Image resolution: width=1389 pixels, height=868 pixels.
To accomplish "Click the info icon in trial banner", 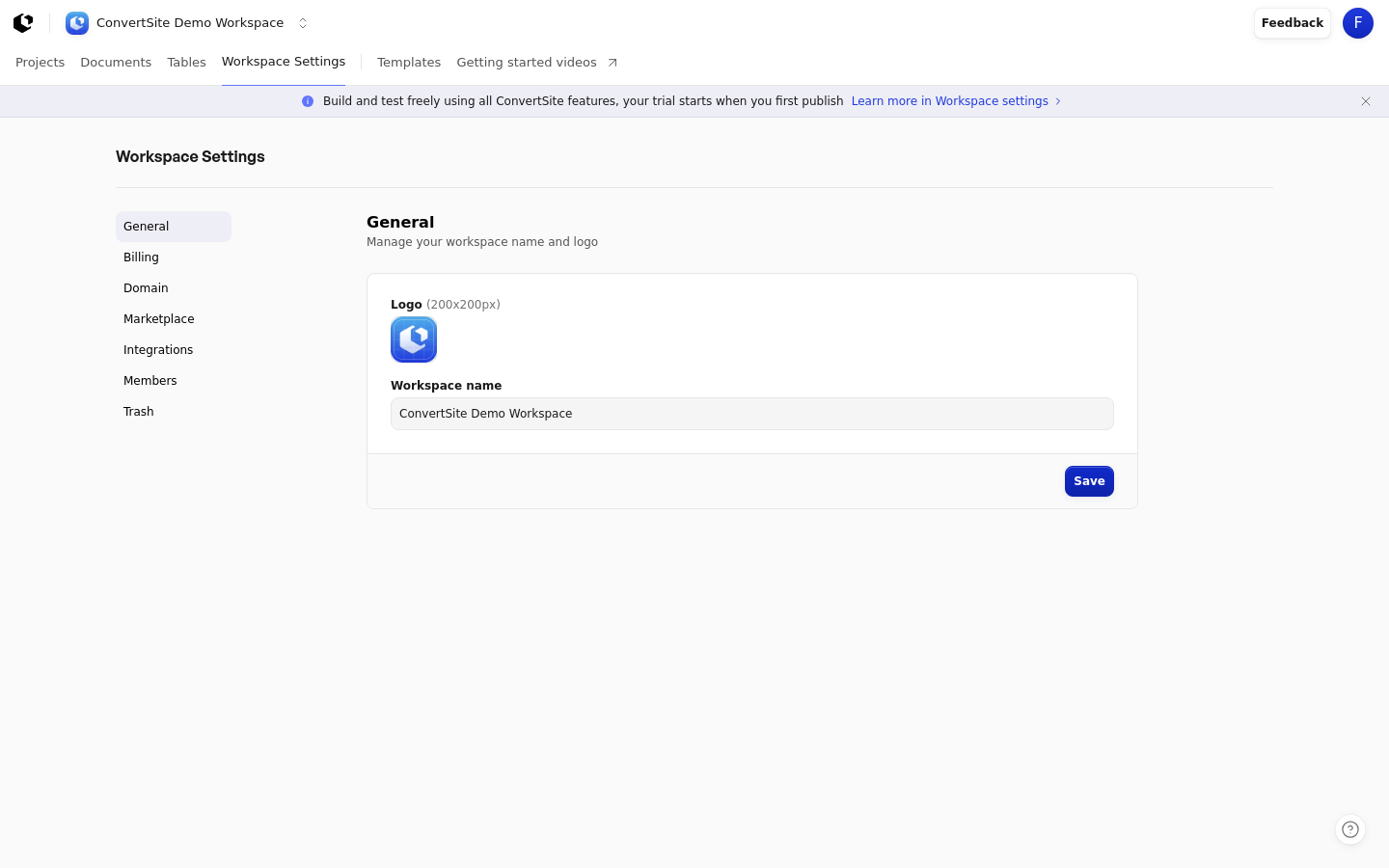I will [308, 101].
